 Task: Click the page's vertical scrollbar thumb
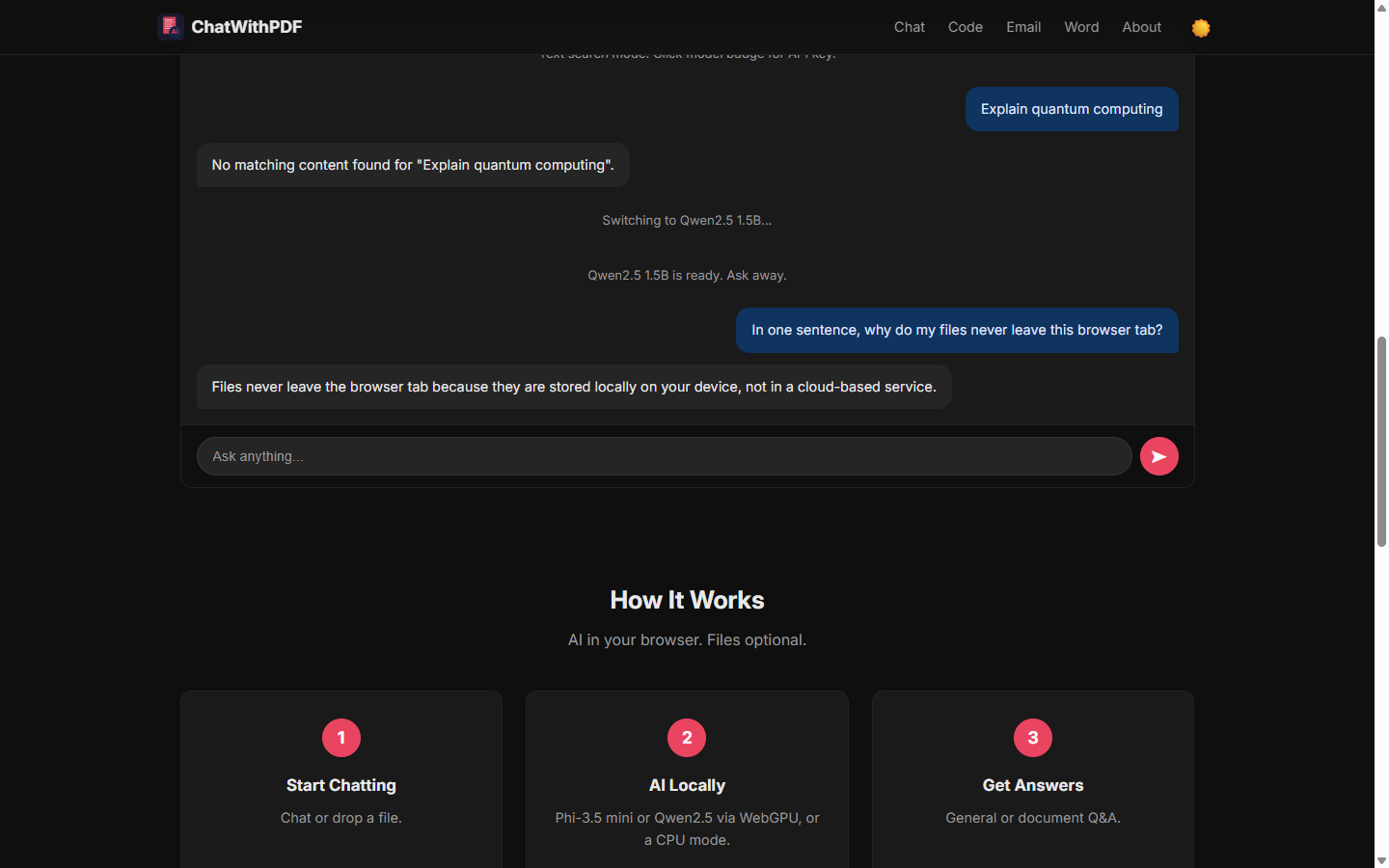click(1381, 442)
